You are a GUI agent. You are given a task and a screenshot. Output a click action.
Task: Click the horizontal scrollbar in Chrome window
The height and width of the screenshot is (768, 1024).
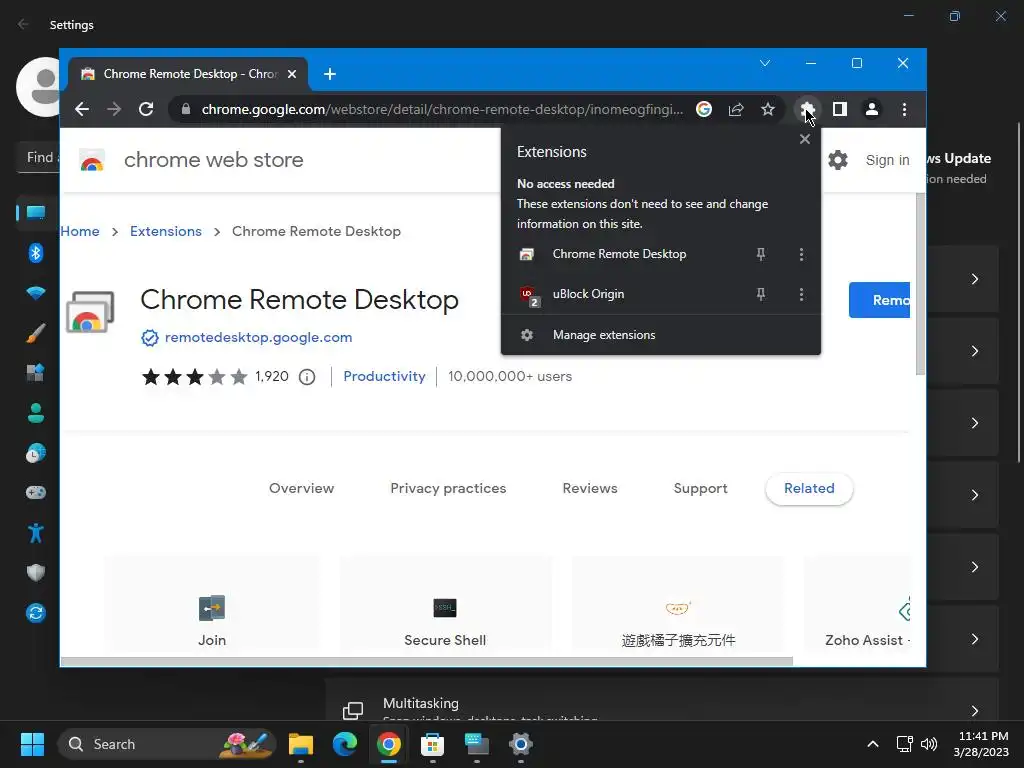(426, 662)
